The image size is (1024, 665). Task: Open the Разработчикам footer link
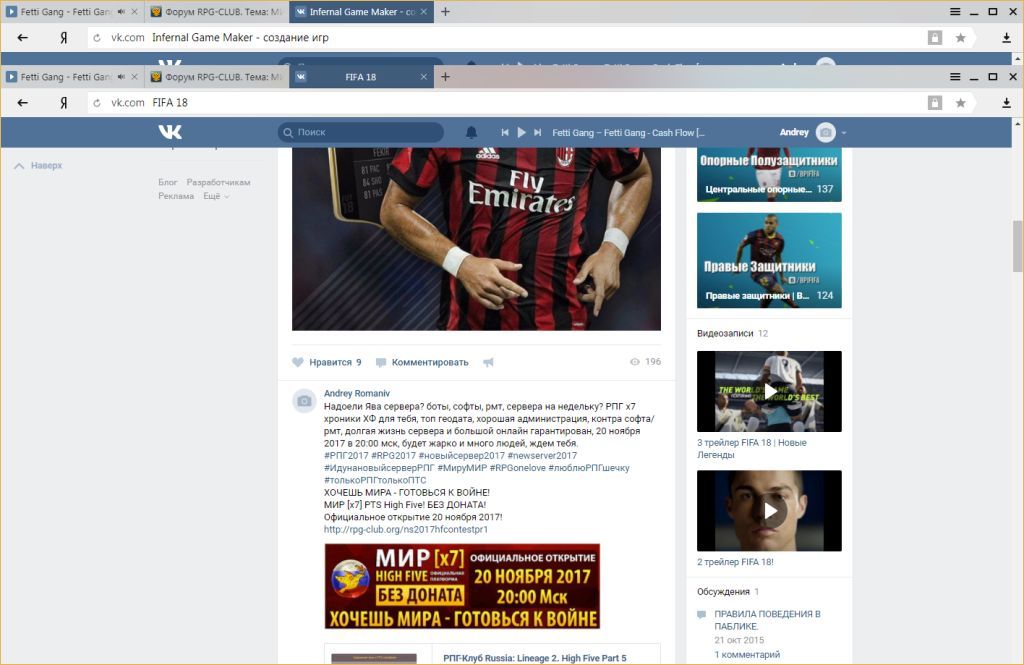[218, 182]
